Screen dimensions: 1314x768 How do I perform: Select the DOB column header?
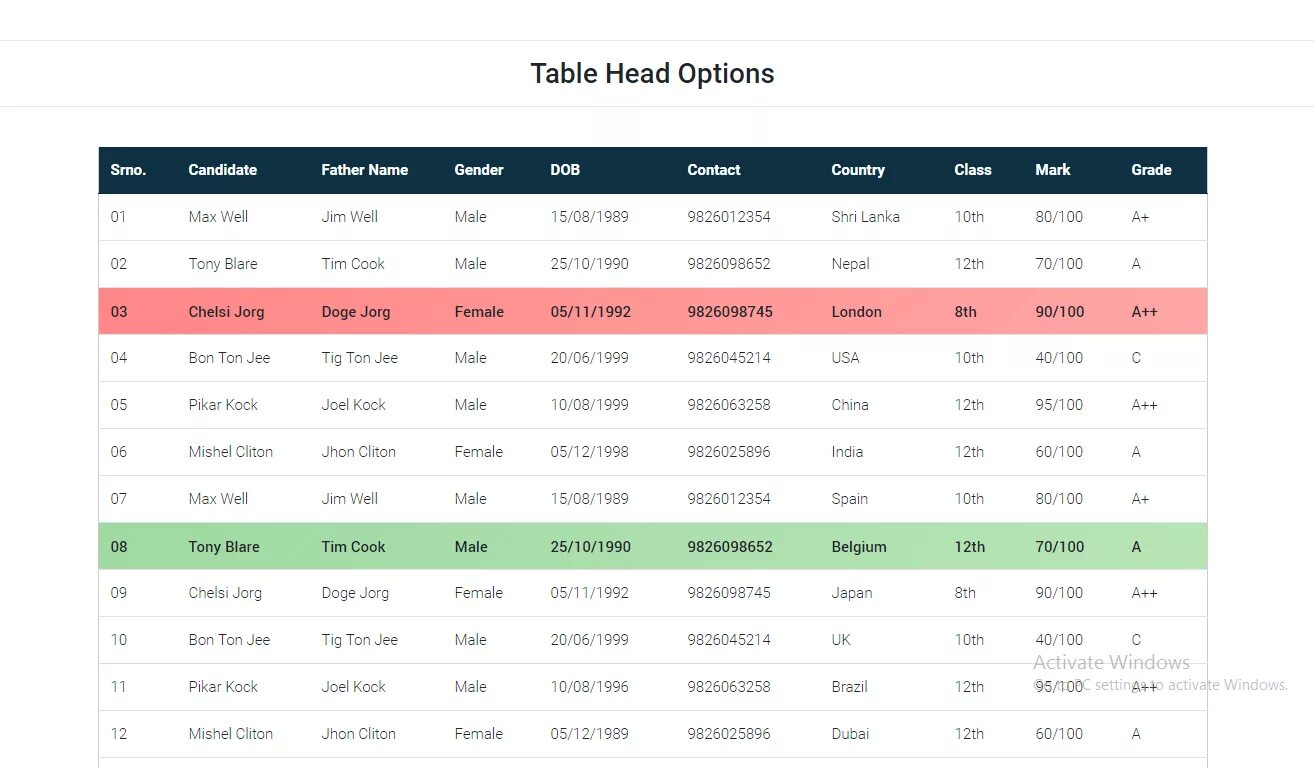point(565,170)
